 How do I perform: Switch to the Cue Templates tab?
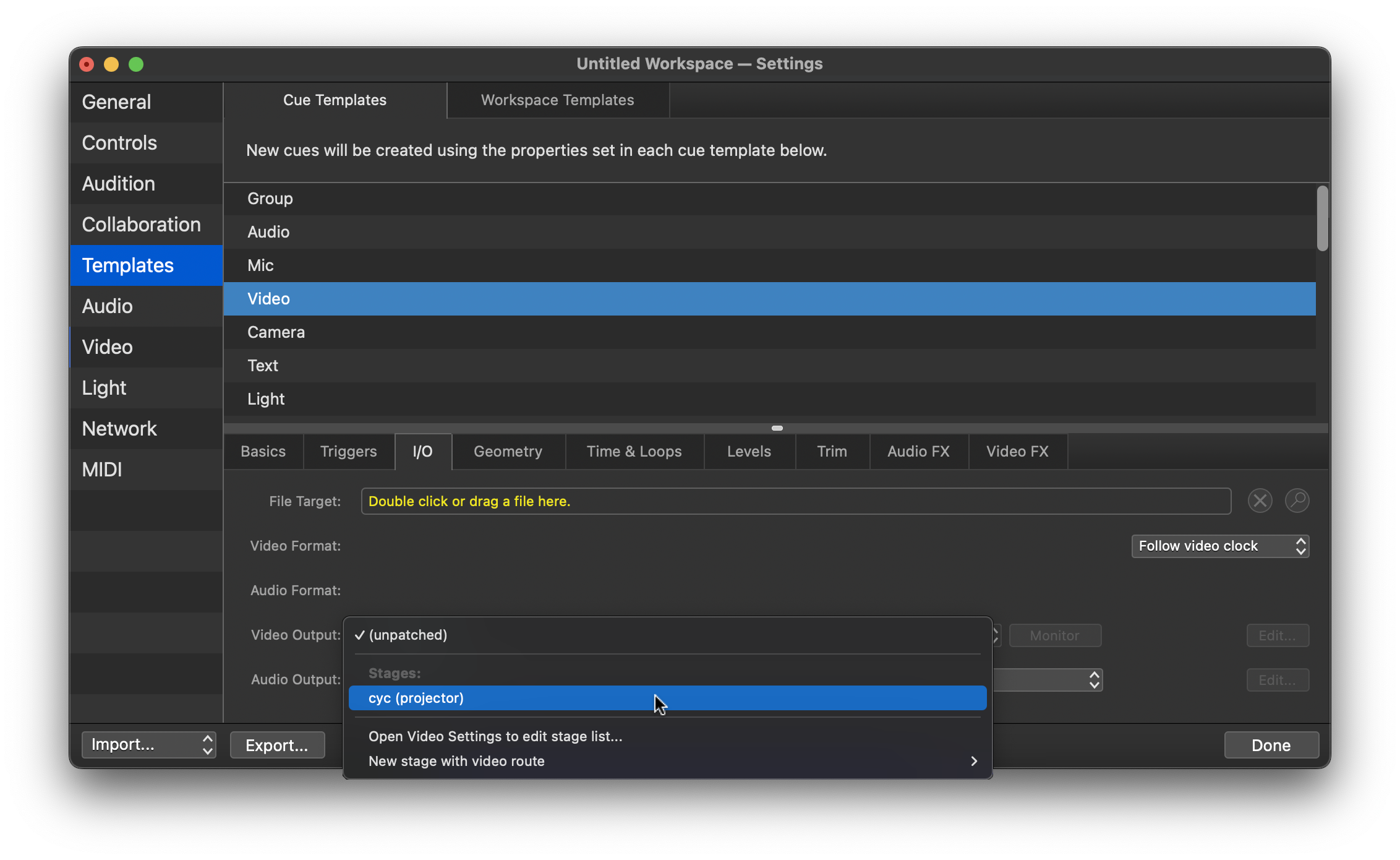pyautogui.click(x=335, y=100)
